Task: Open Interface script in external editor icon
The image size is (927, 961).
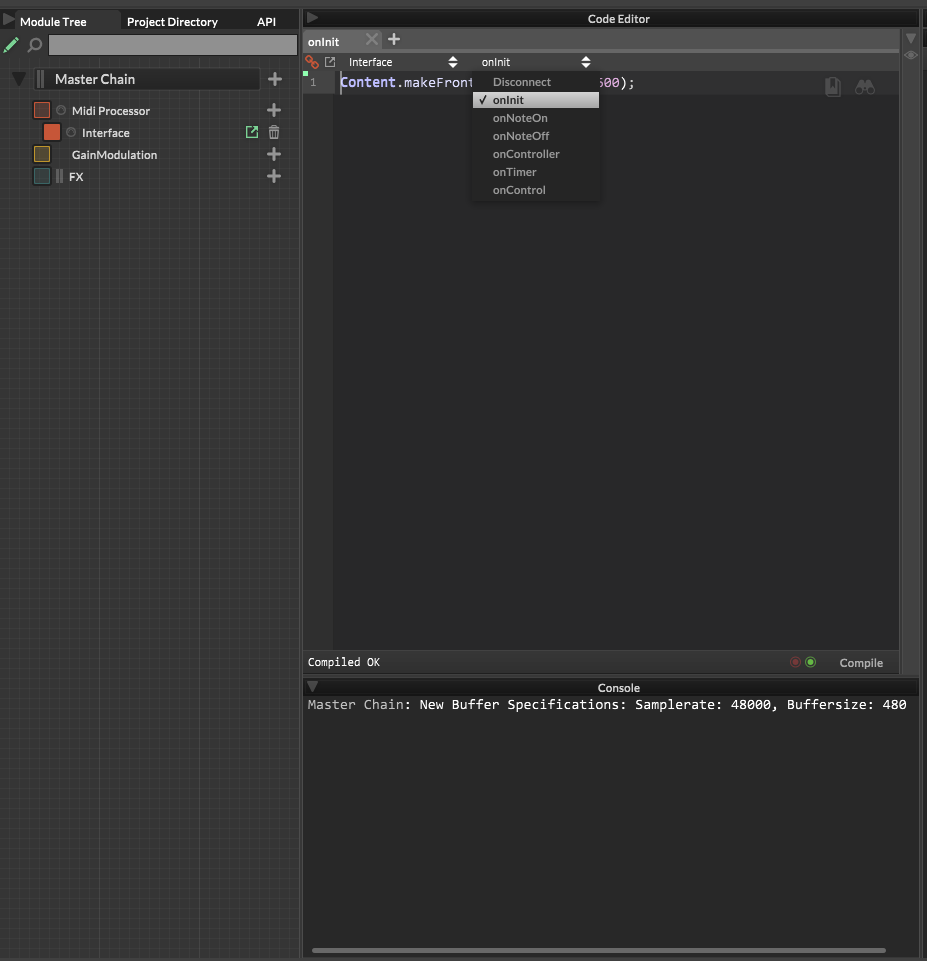Action: (252, 132)
